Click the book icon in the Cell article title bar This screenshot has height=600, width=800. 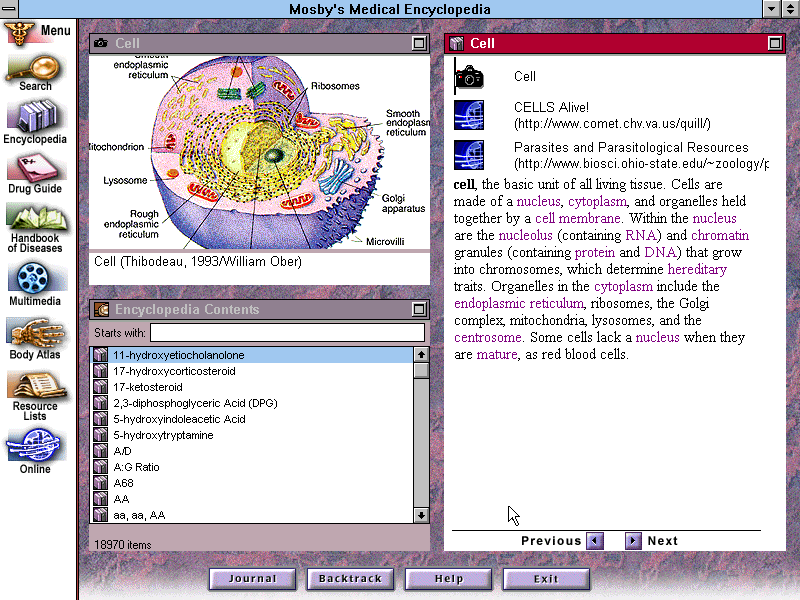point(457,43)
